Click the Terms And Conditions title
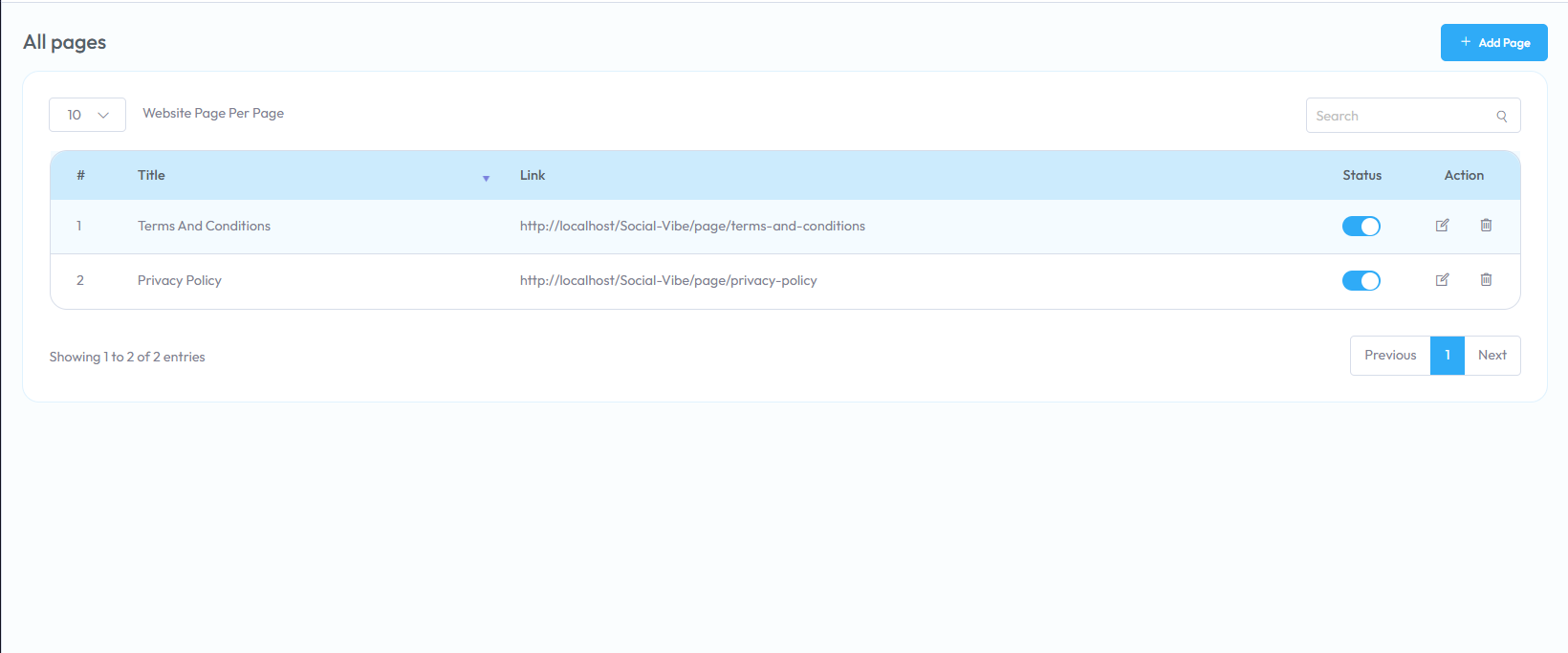This screenshot has width=1568, height=653. point(204,226)
